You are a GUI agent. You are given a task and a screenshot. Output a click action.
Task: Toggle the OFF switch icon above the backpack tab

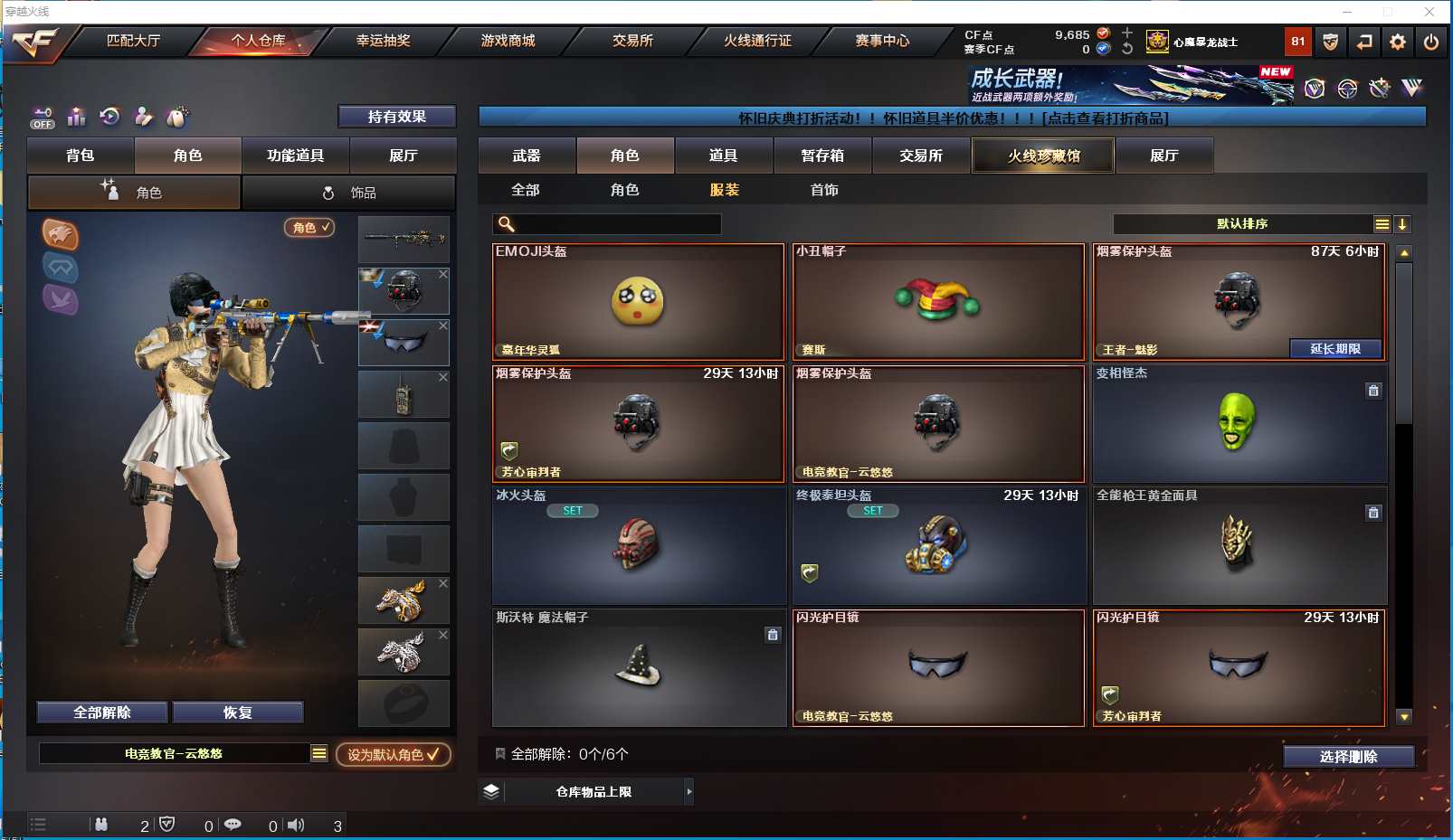pyautogui.click(x=43, y=118)
